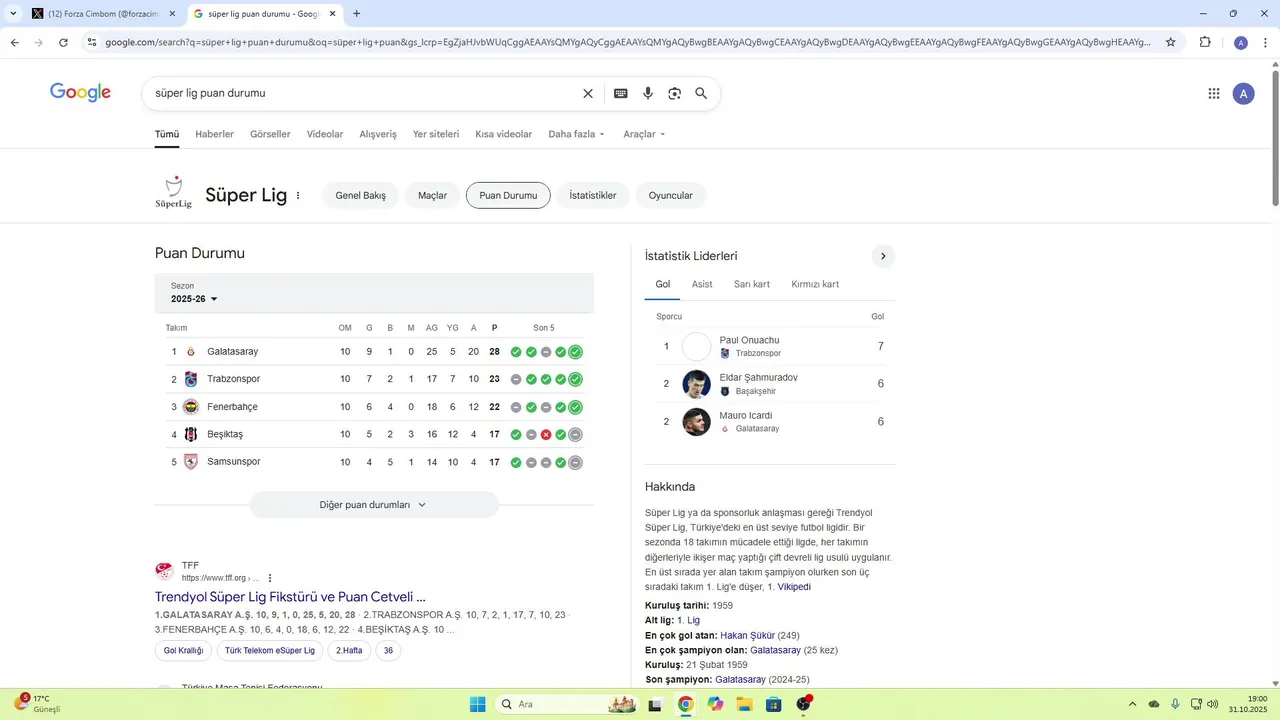
Task: Select Mauro Icardi's player photo
Action: (x=696, y=422)
